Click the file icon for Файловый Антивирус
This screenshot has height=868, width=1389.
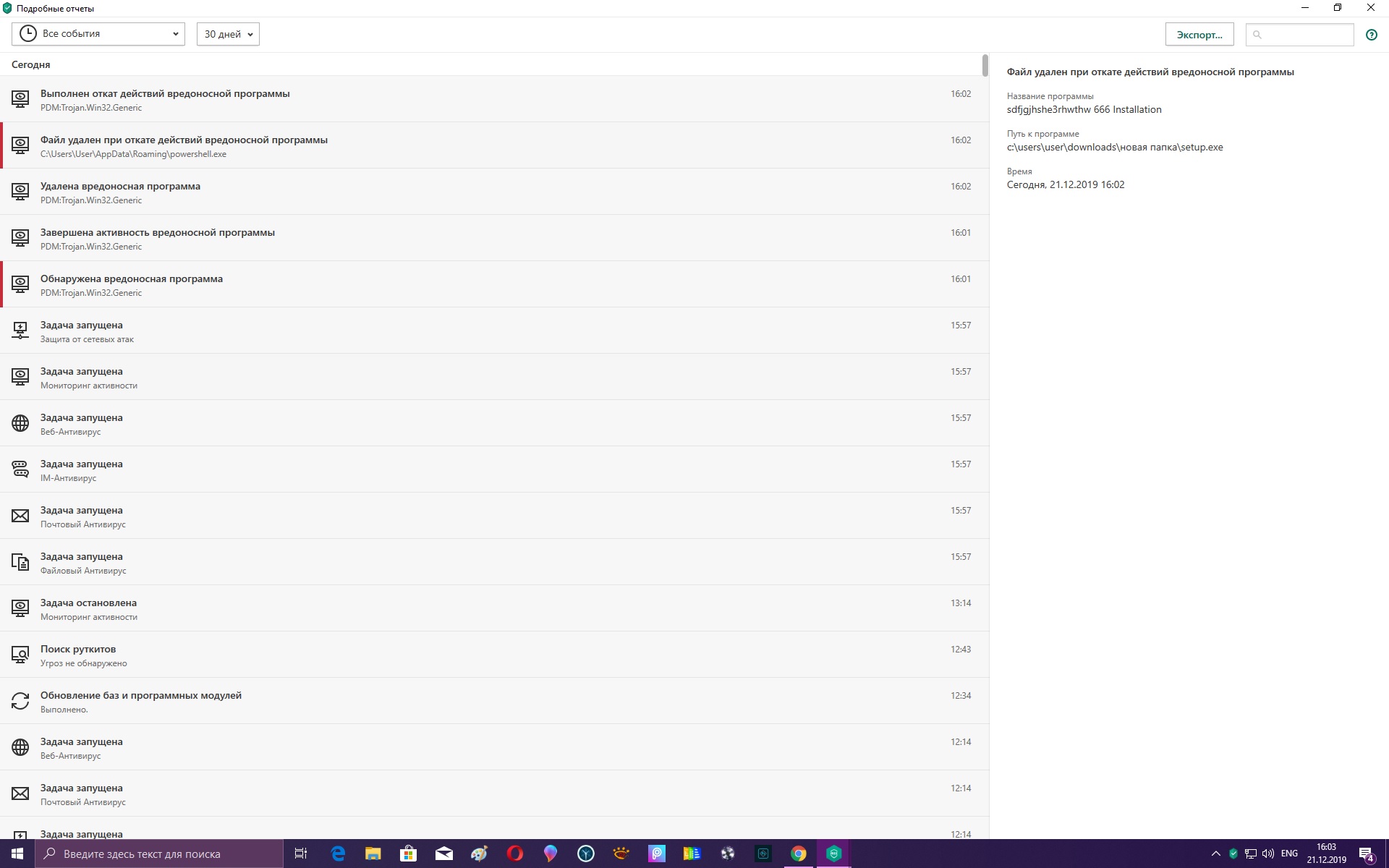click(20, 562)
